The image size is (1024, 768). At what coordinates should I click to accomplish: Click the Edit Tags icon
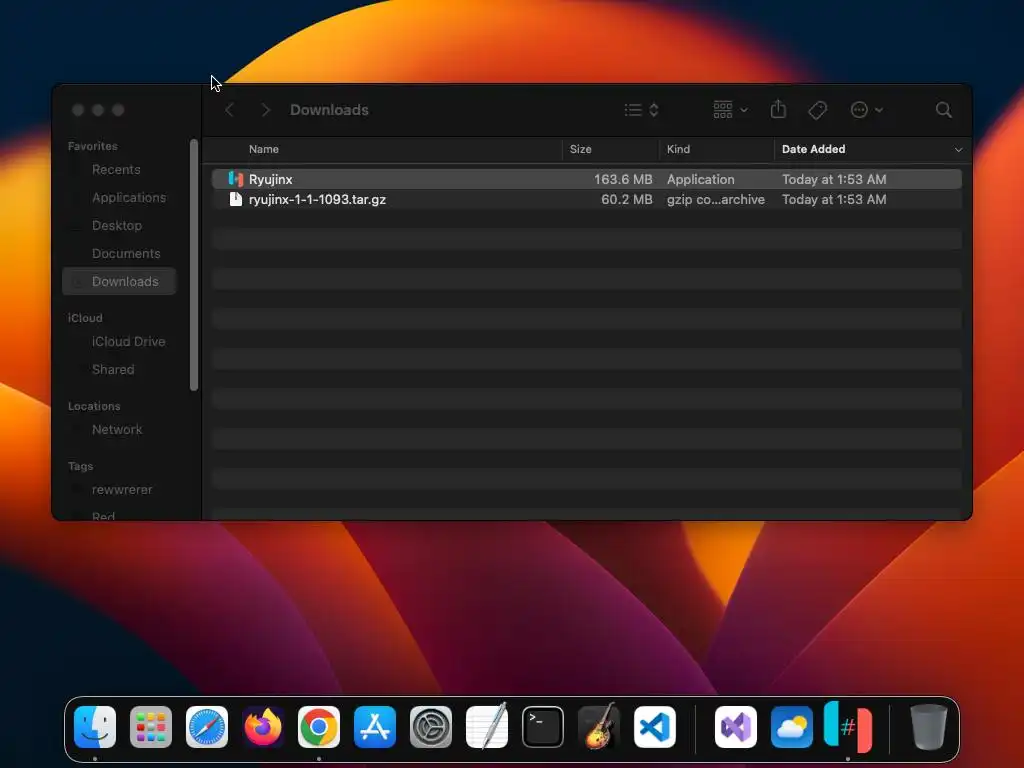click(x=817, y=110)
